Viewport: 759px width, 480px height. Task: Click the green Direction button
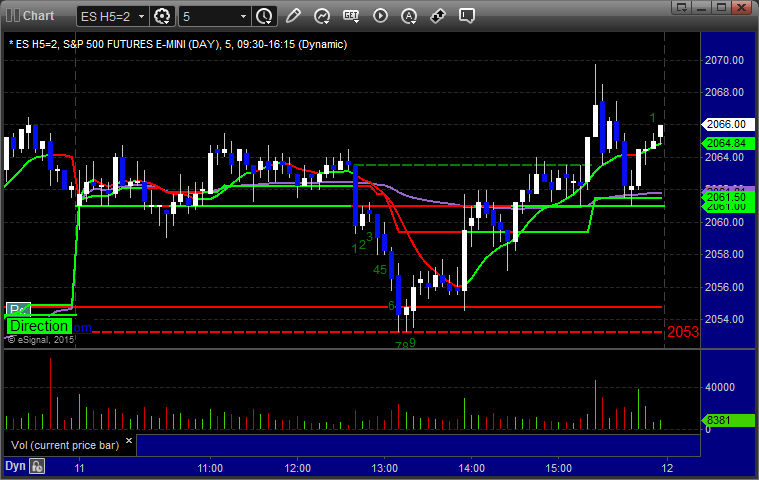(39, 326)
